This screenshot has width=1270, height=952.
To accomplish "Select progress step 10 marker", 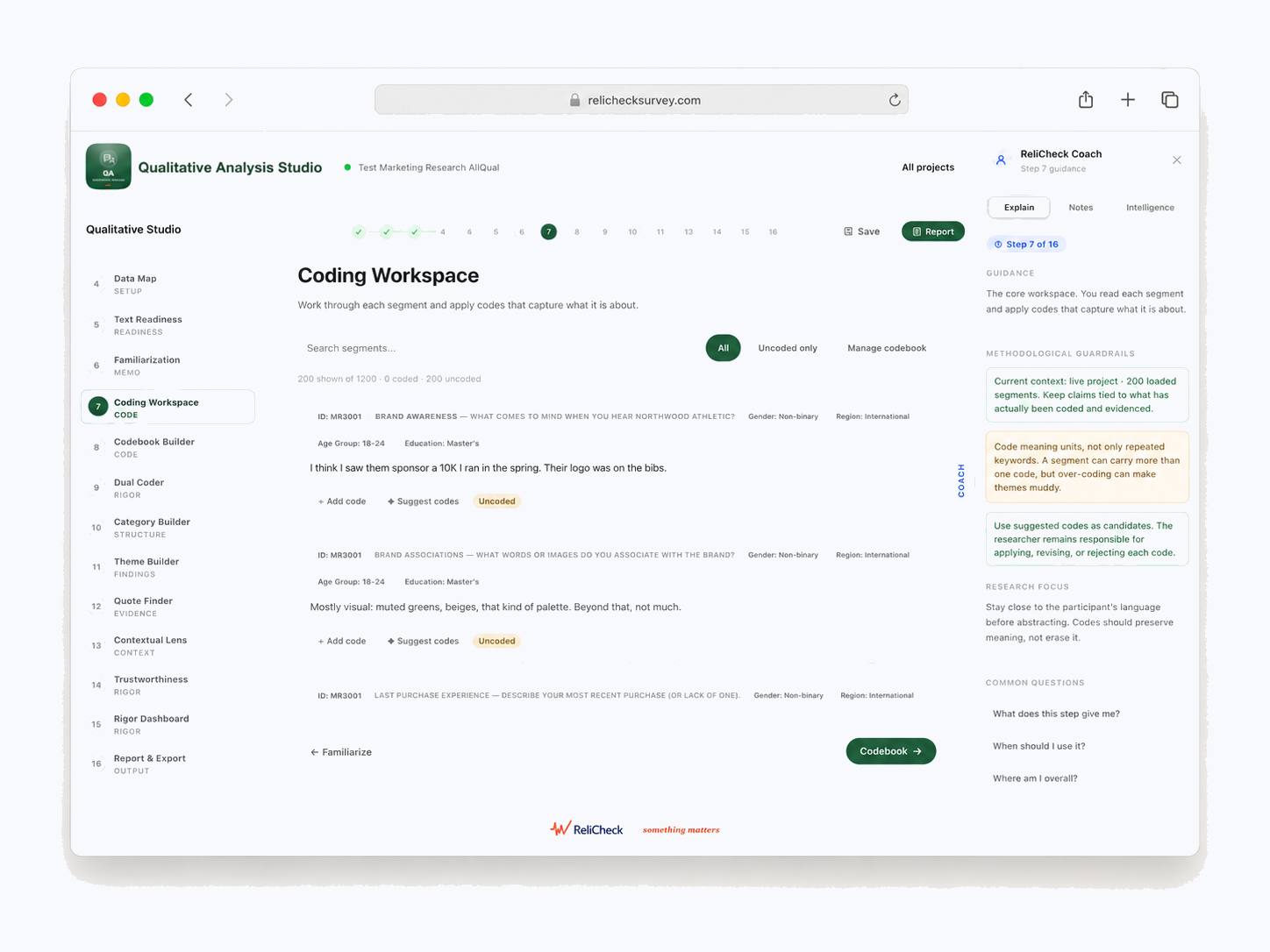I will (632, 232).
